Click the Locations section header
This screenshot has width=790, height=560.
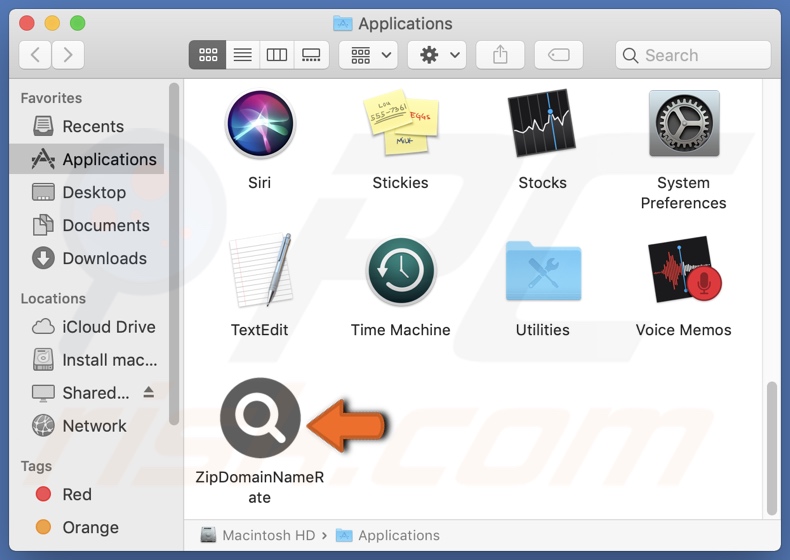53,298
